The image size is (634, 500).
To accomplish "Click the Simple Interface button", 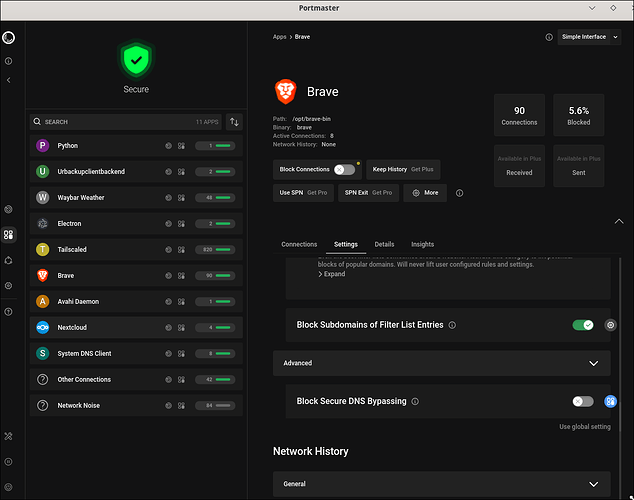I will [x=584, y=37].
